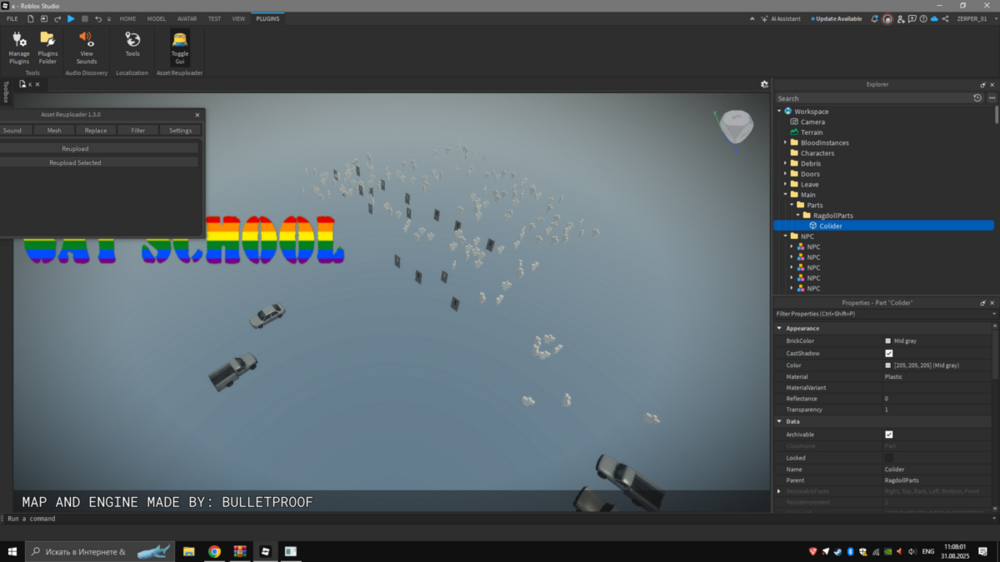Click the View Sounds audio discovery tool
Image resolution: width=1000 pixels, height=562 pixels.
pos(86,48)
